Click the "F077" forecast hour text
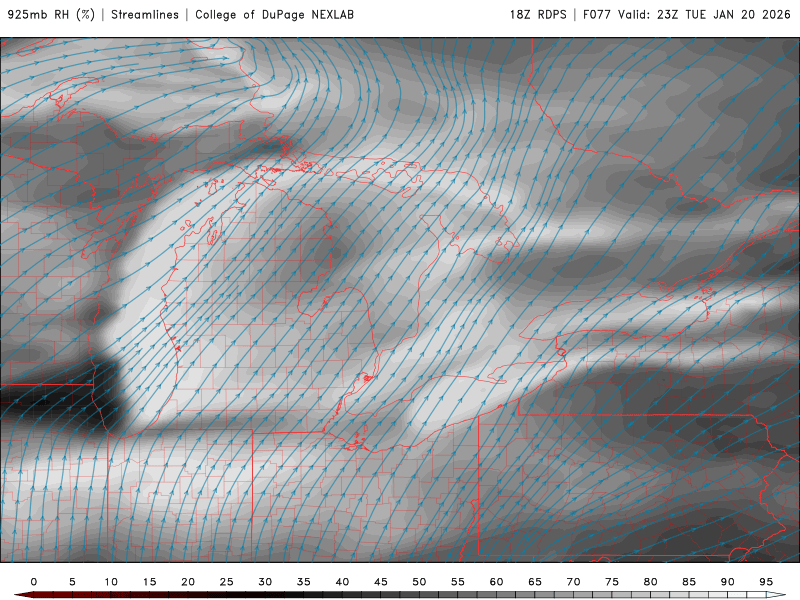 point(596,15)
